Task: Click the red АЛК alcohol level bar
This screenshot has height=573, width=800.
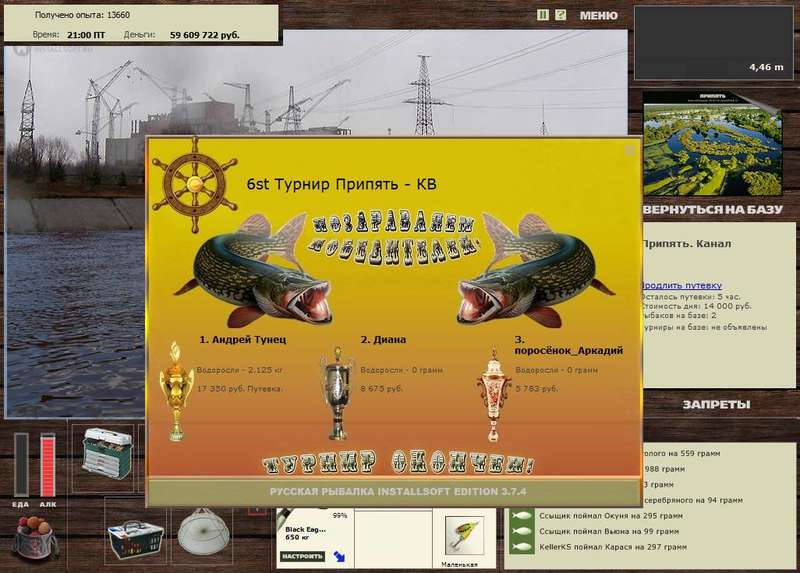Action: [47, 464]
